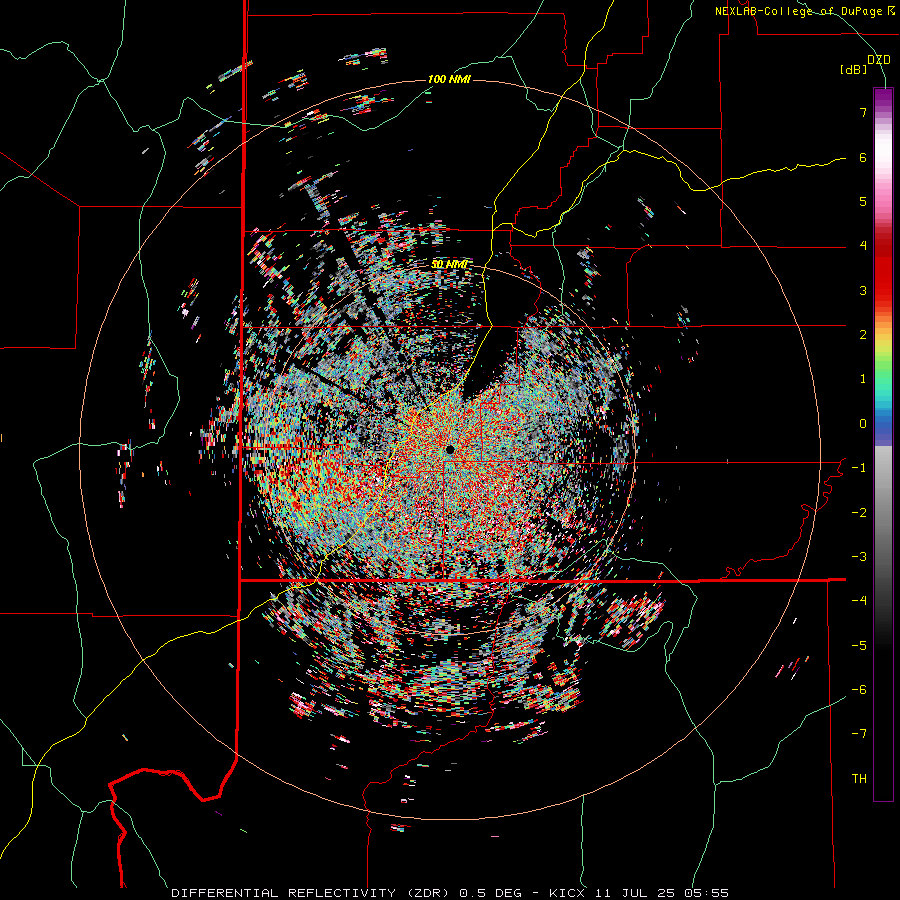The height and width of the screenshot is (900, 900).
Task: Click the 4 value on color scale
Action: pos(863,246)
